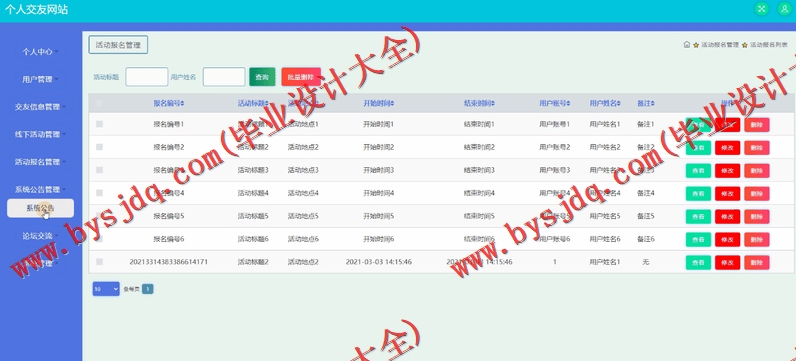796x361 pixels.
Task: Click the 活动地点5 table cell
Action: pyautogui.click(x=303, y=216)
